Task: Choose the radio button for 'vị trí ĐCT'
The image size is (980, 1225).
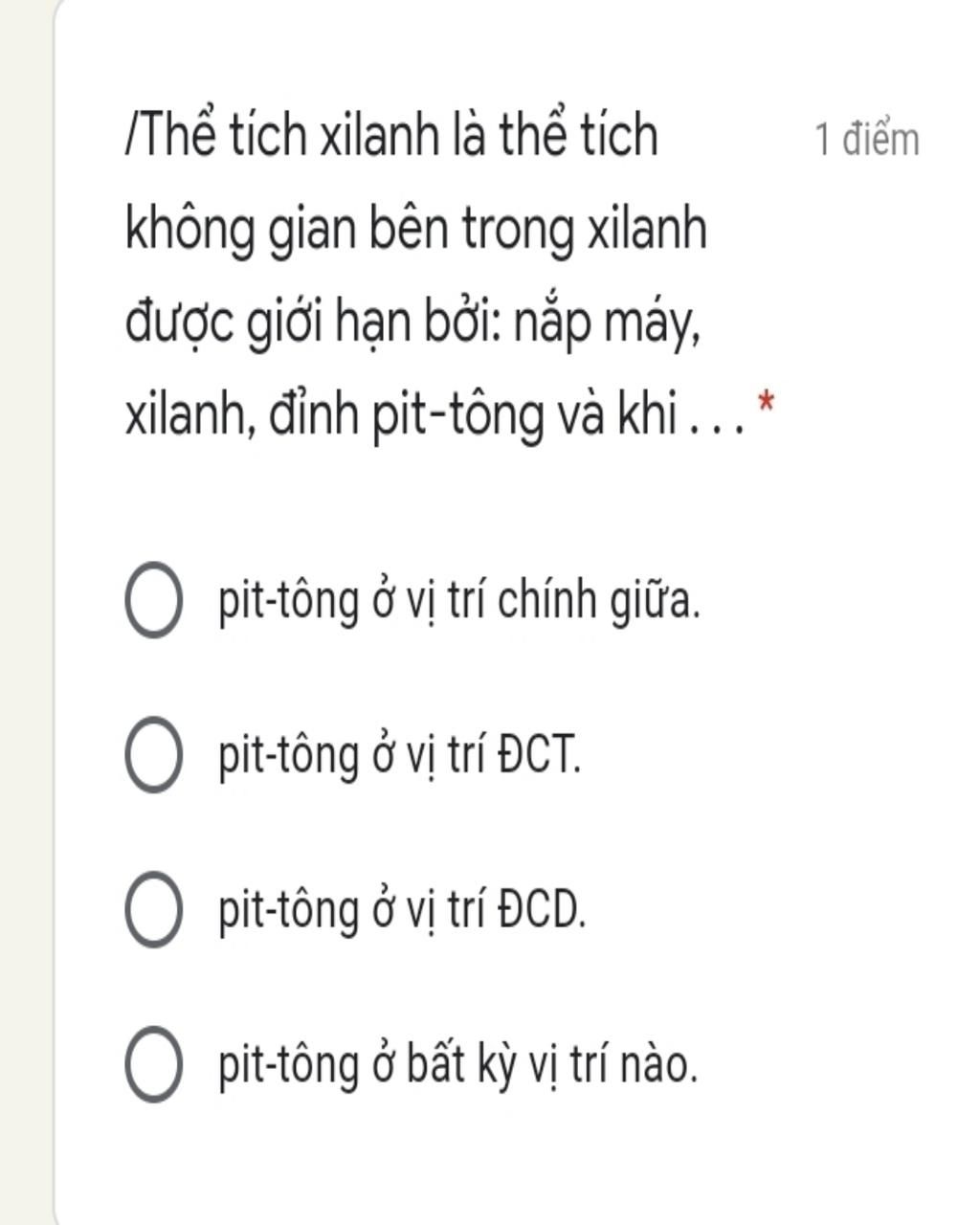Action: [x=153, y=754]
